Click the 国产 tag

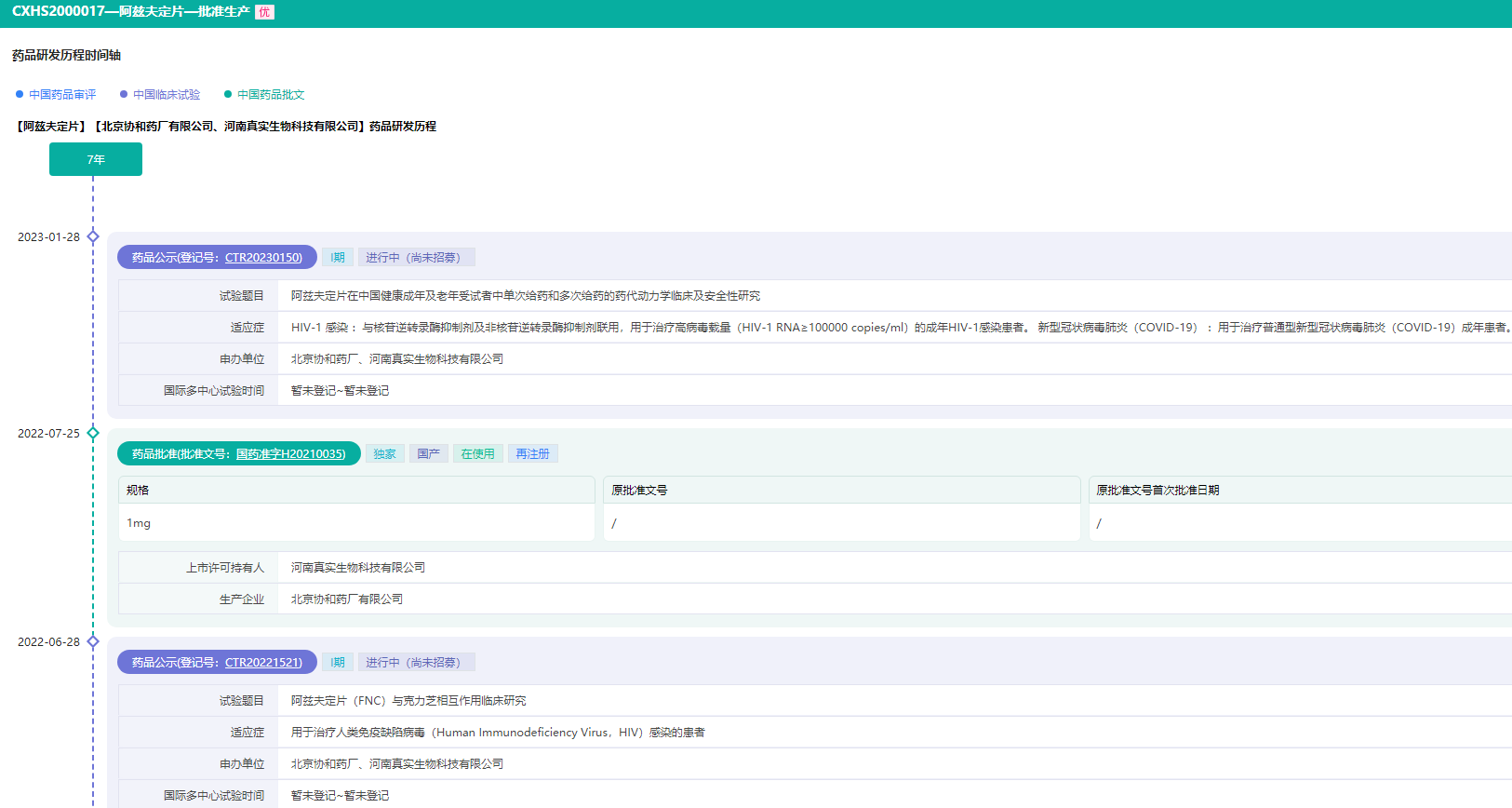point(428,454)
